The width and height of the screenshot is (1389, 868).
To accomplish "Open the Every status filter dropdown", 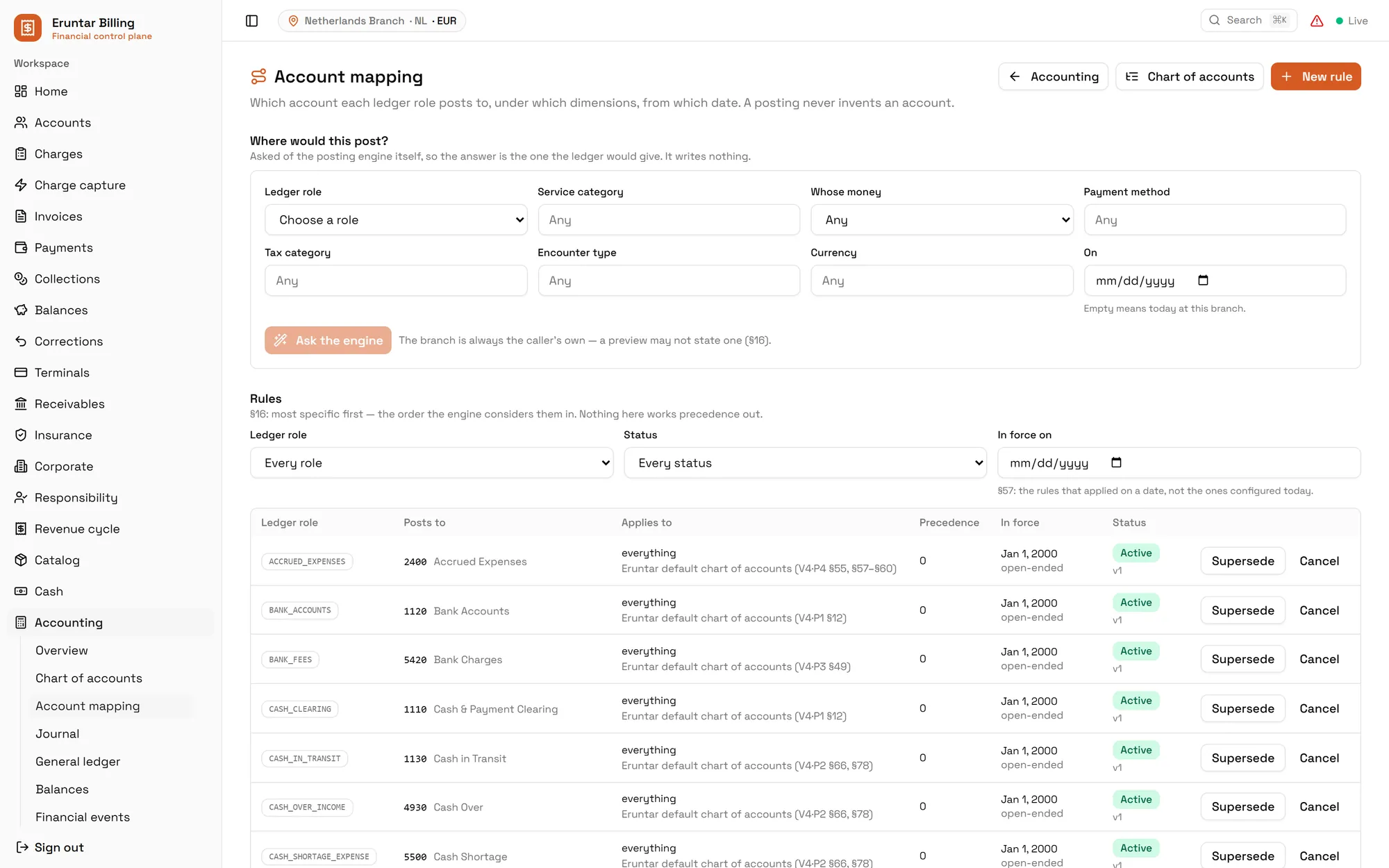I will (x=806, y=463).
